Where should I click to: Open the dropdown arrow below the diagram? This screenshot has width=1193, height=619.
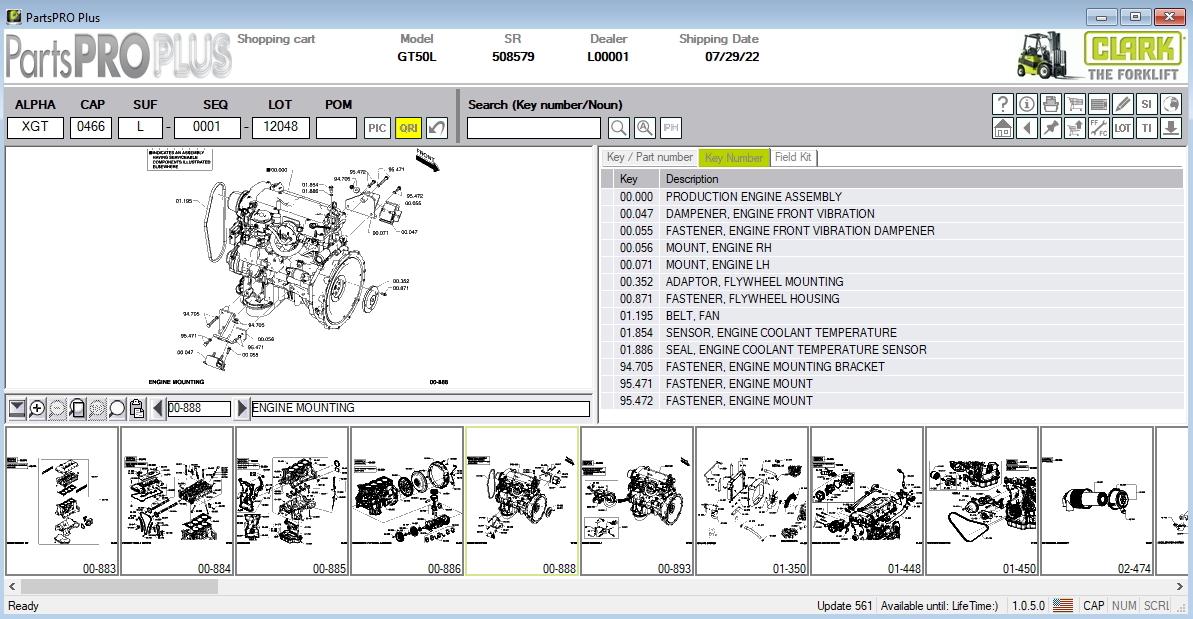tap(17, 409)
